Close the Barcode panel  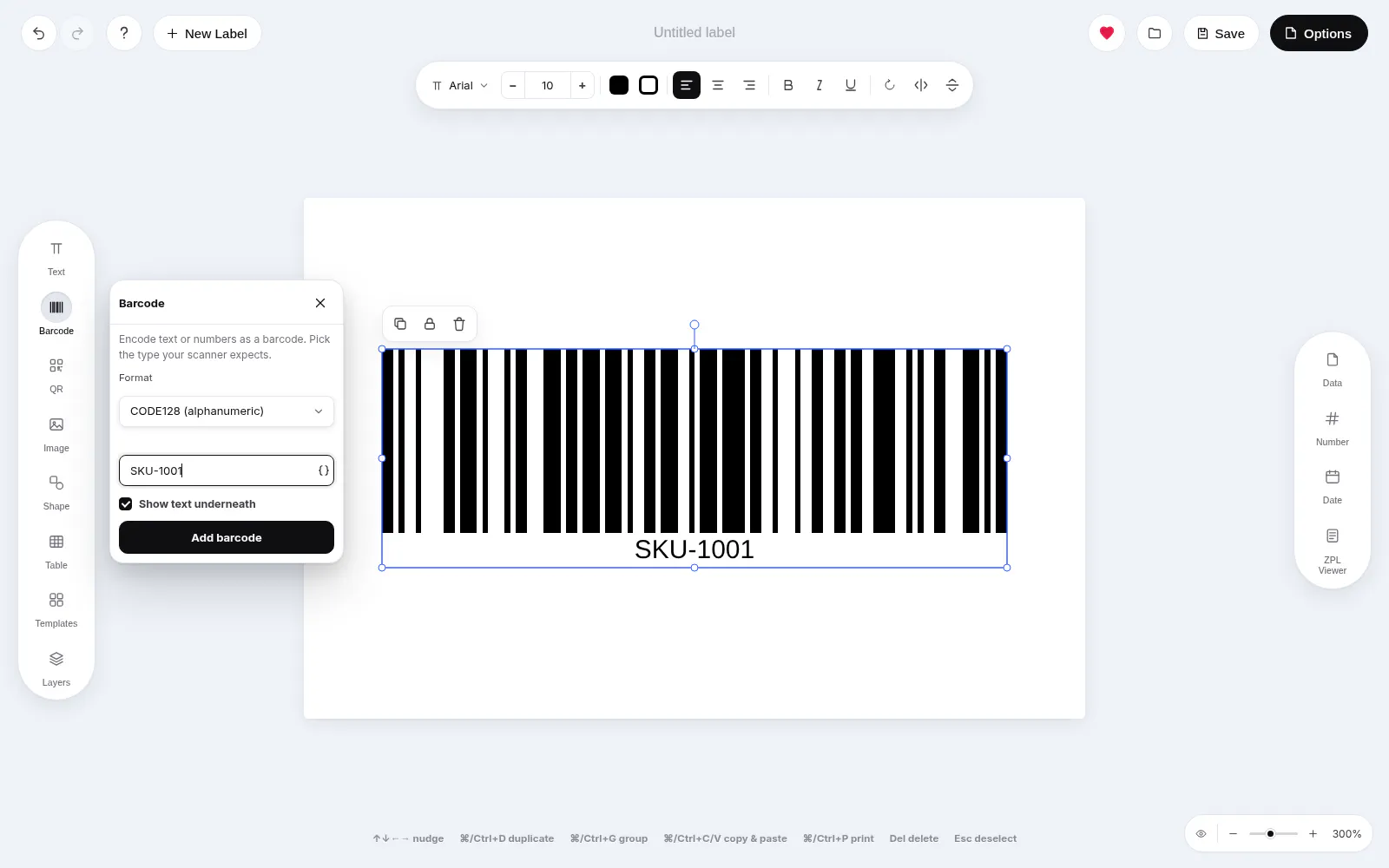[x=320, y=303]
